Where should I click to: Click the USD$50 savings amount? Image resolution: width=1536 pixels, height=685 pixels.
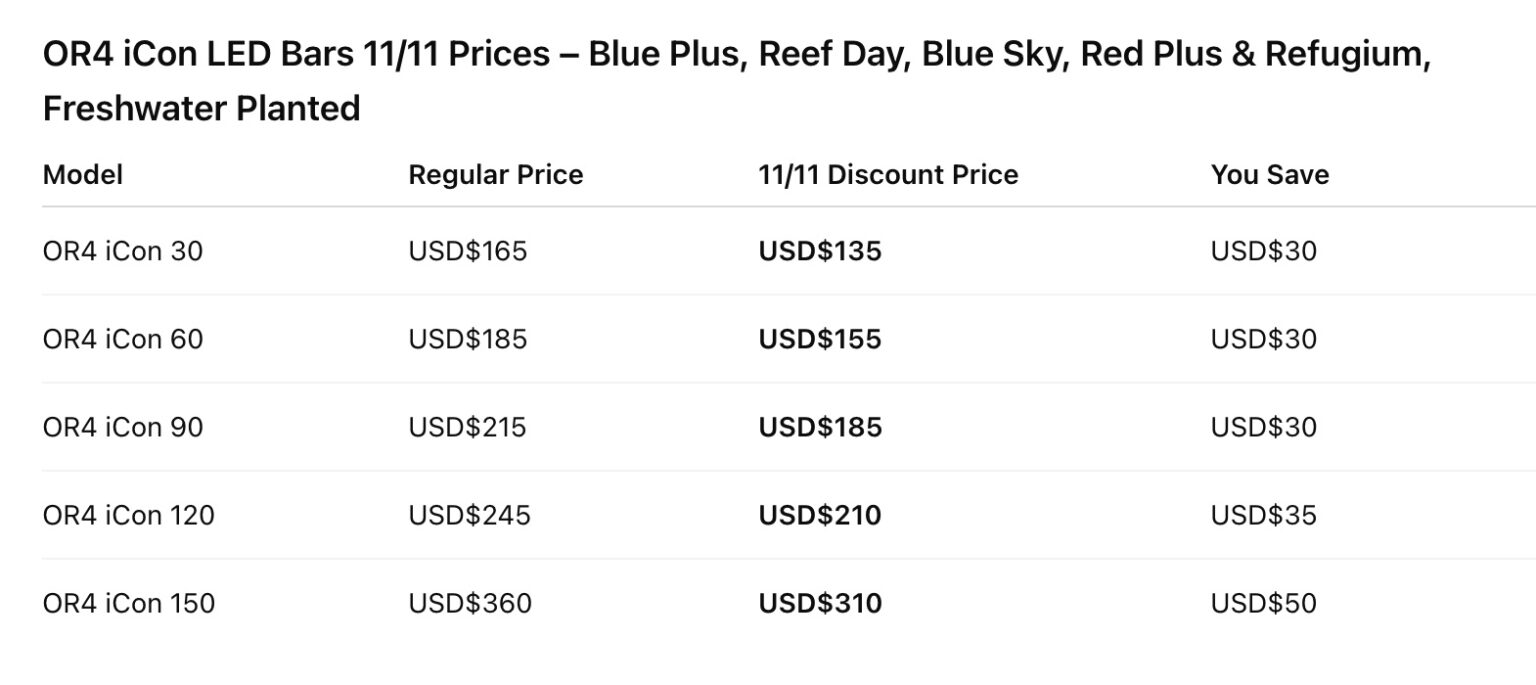1264,603
